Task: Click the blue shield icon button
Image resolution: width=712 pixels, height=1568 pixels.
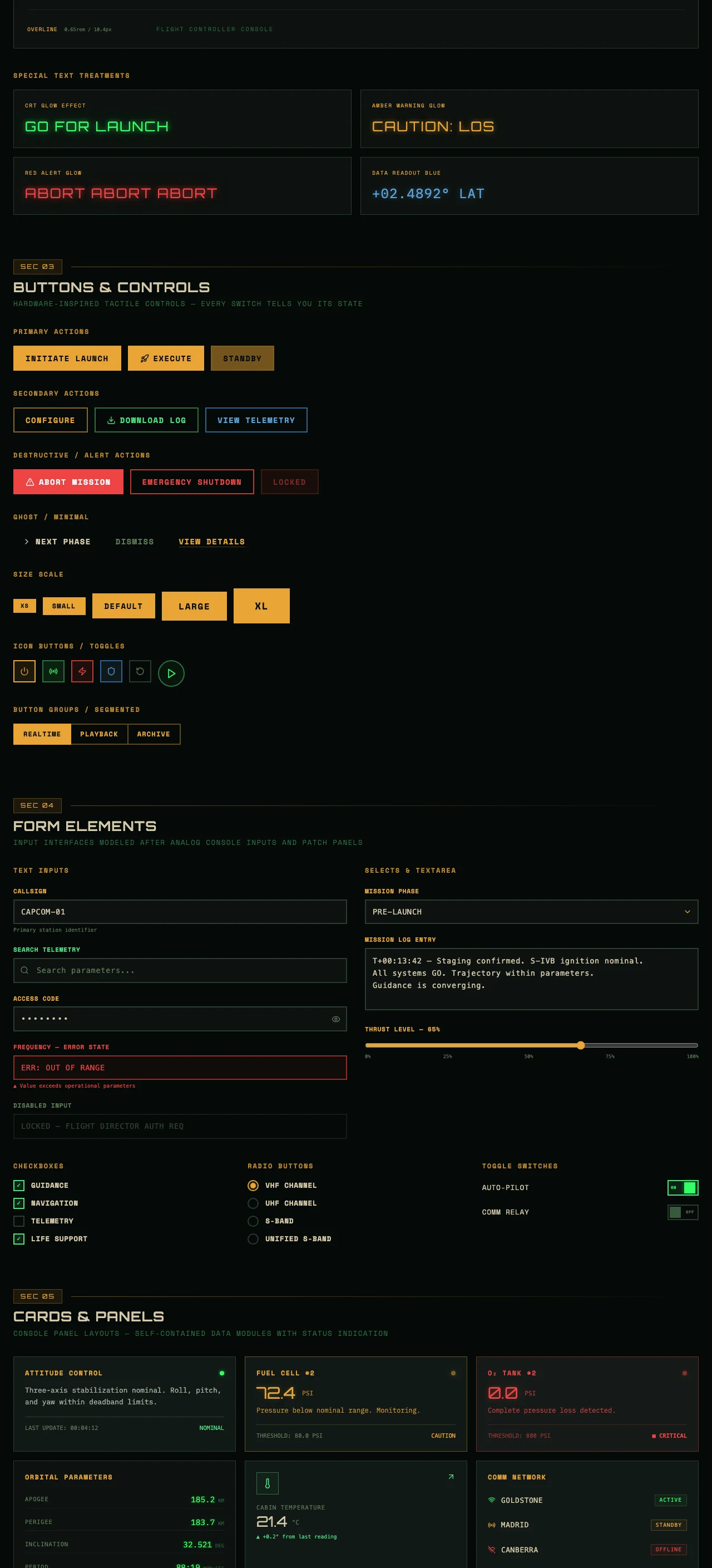Action: pyautogui.click(x=111, y=671)
